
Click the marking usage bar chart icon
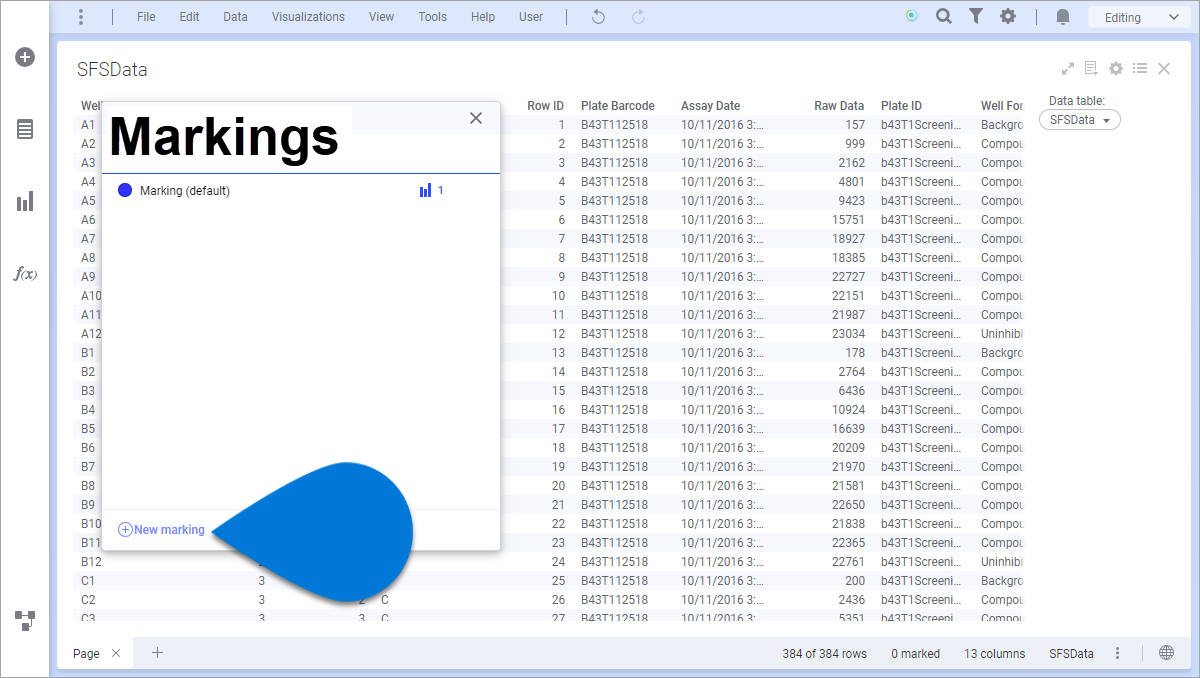[426, 190]
